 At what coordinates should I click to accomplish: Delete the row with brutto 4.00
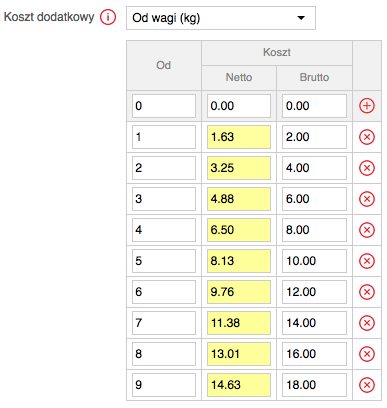pos(367,168)
